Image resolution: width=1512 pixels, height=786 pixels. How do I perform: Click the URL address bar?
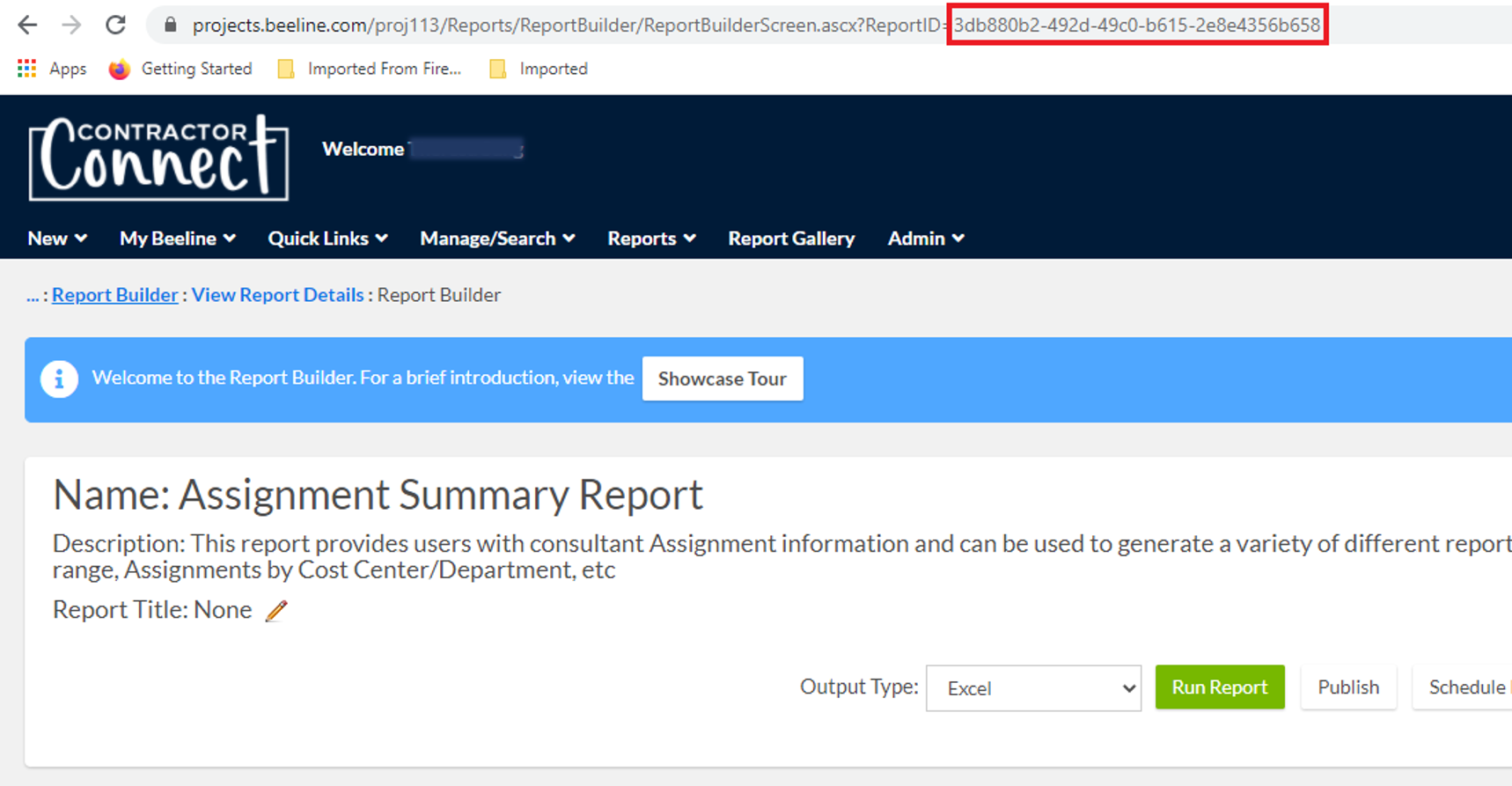[x=563, y=25]
